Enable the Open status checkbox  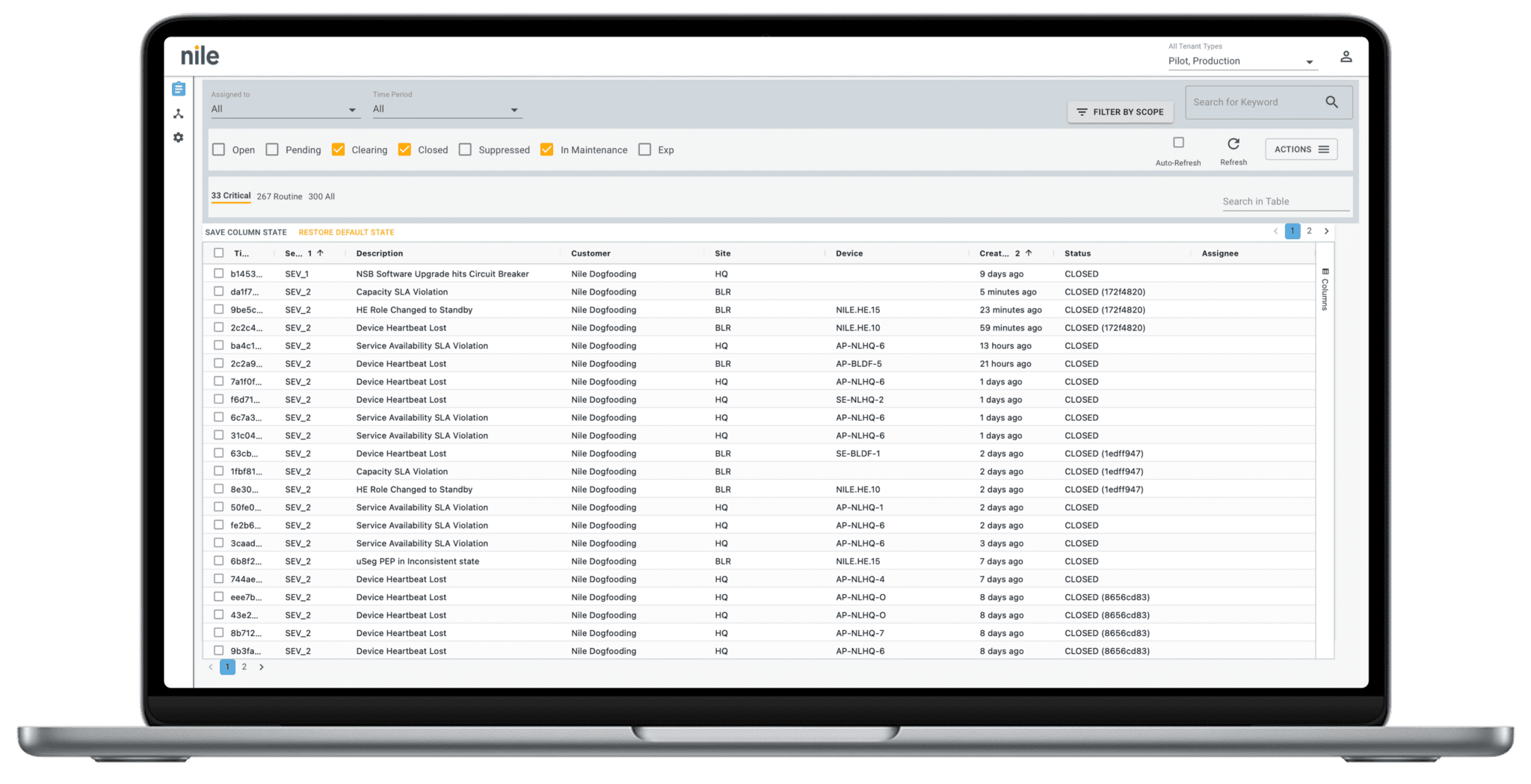point(218,149)
